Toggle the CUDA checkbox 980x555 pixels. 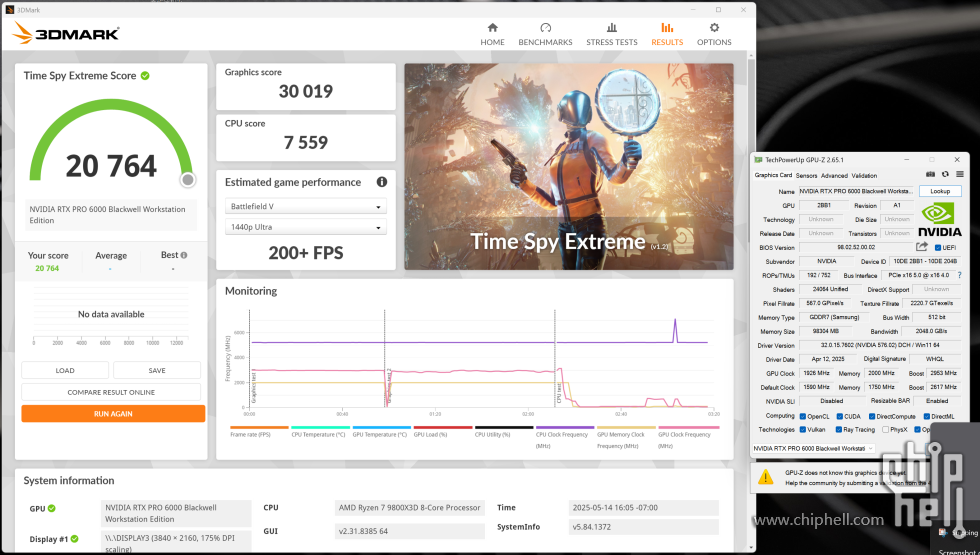838,416
